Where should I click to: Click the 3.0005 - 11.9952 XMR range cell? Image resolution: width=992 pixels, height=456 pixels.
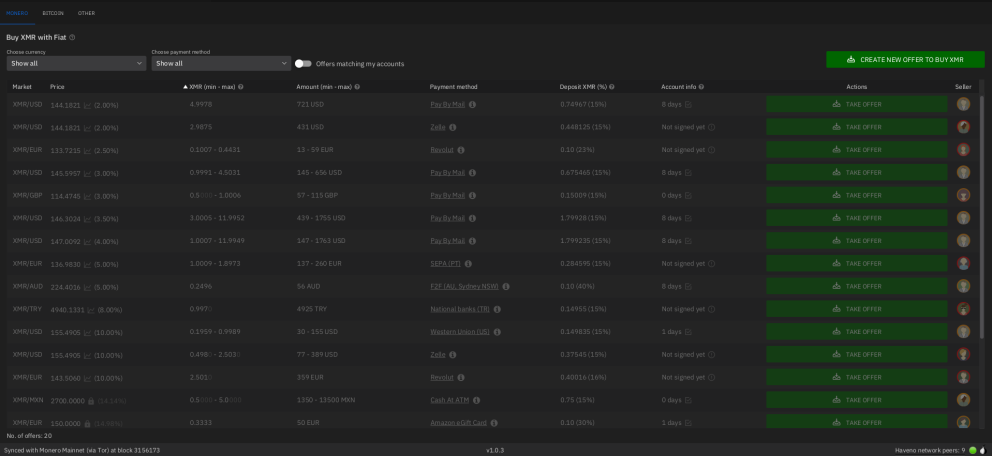217,218
